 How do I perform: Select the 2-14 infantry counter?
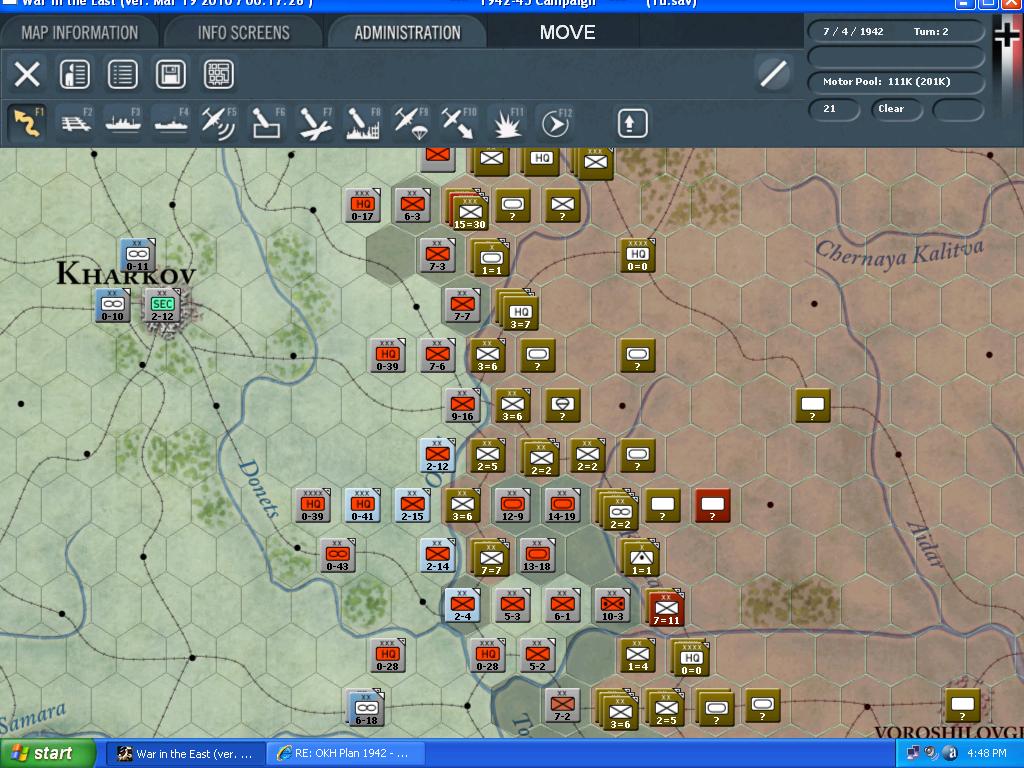coord(437,556)
